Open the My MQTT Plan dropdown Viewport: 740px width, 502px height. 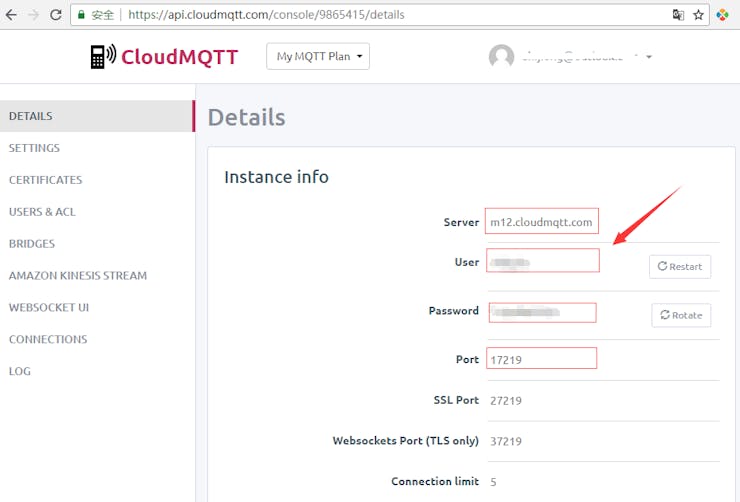[x=318, y=56]
